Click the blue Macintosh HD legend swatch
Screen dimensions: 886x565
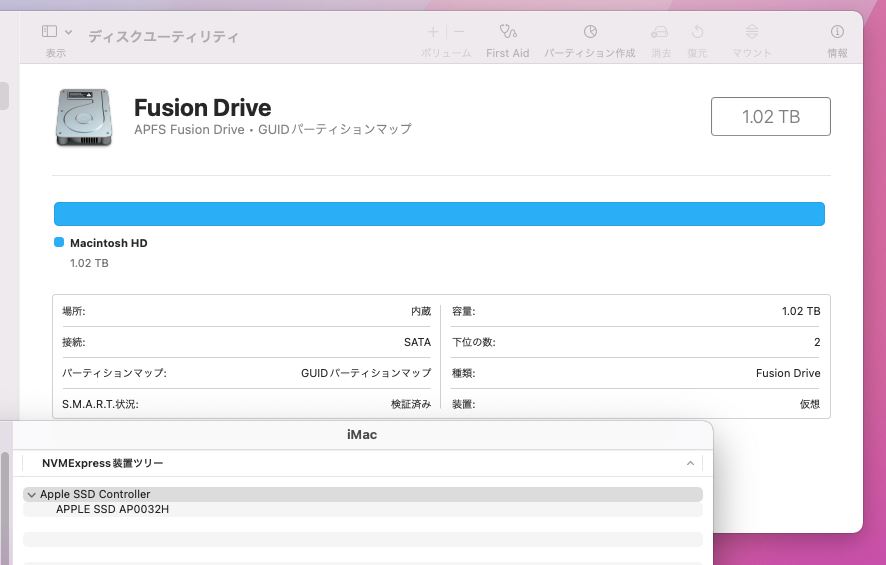59,242
